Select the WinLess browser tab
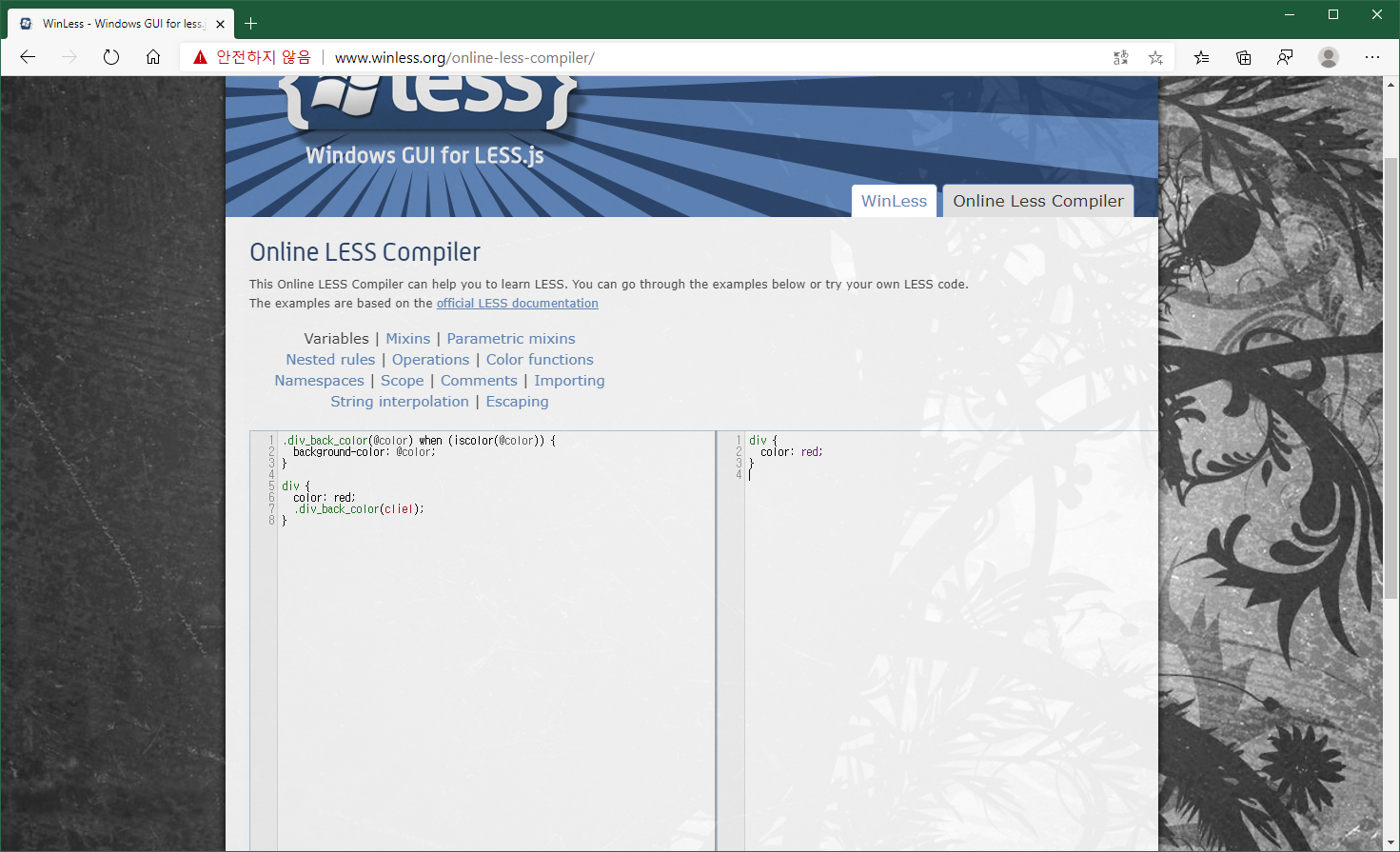1400x852 pixels. [x=121, y=24]
